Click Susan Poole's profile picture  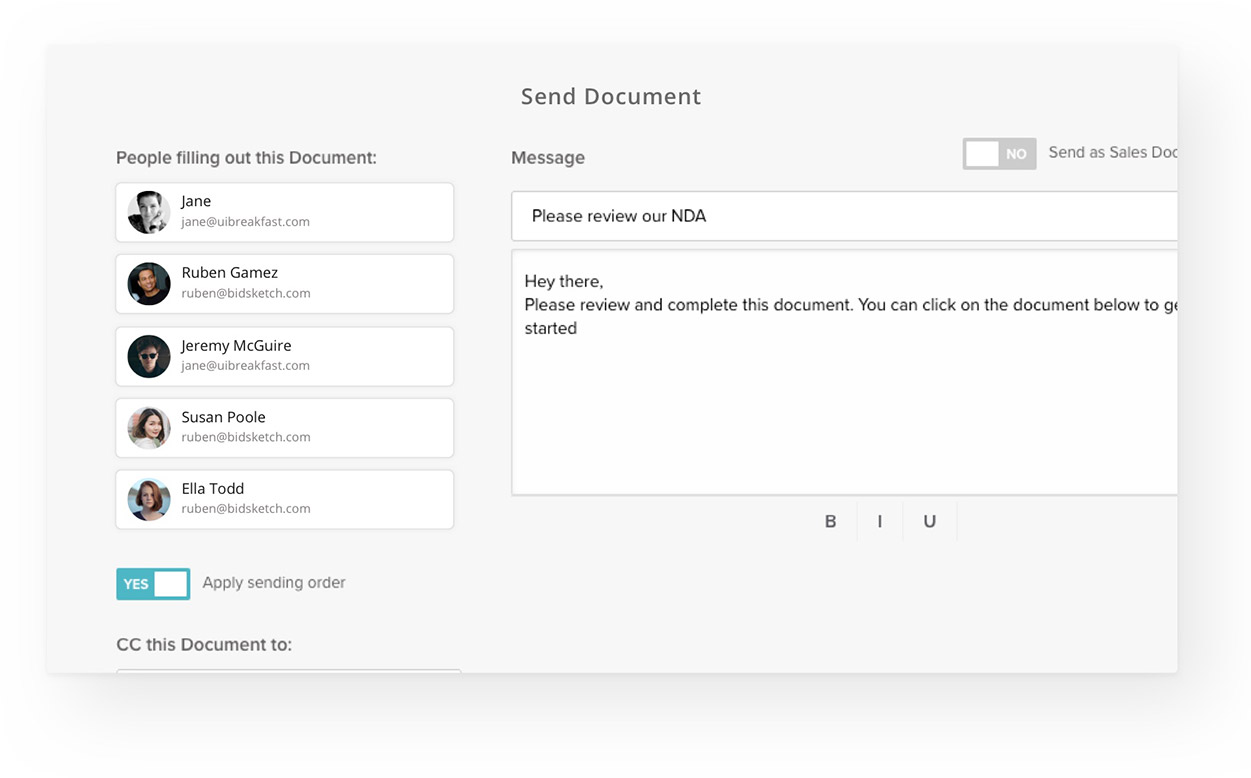148,427
